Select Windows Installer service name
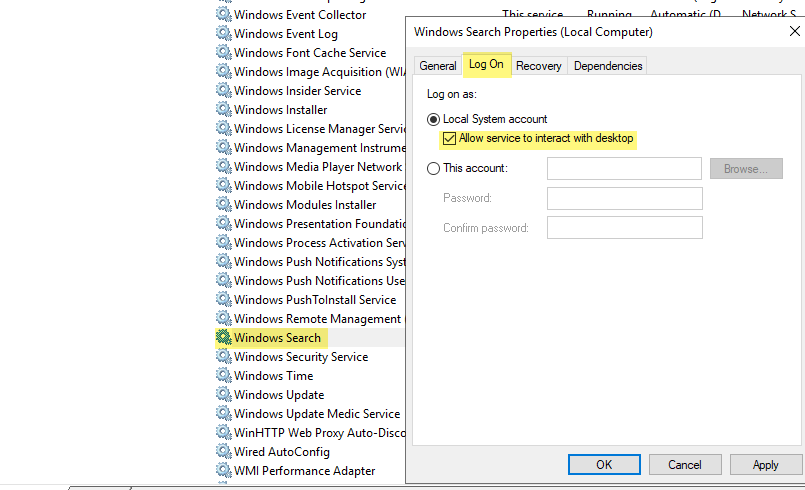805x490 pixels. 280,110
